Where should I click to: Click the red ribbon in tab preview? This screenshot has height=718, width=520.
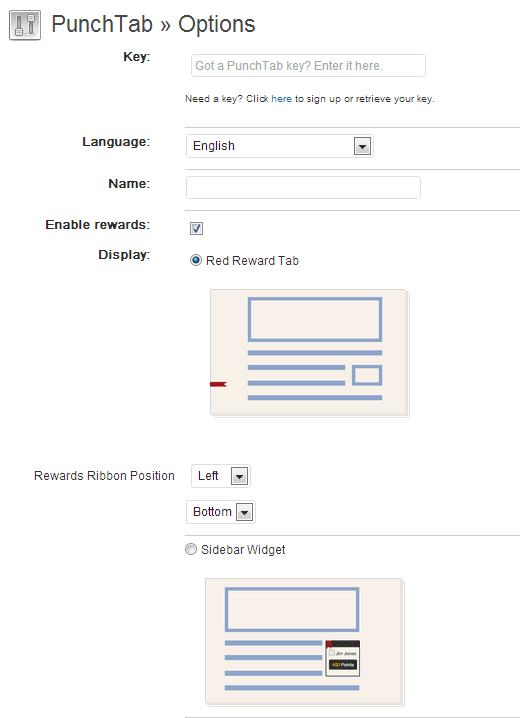click(x=218, y=384)
